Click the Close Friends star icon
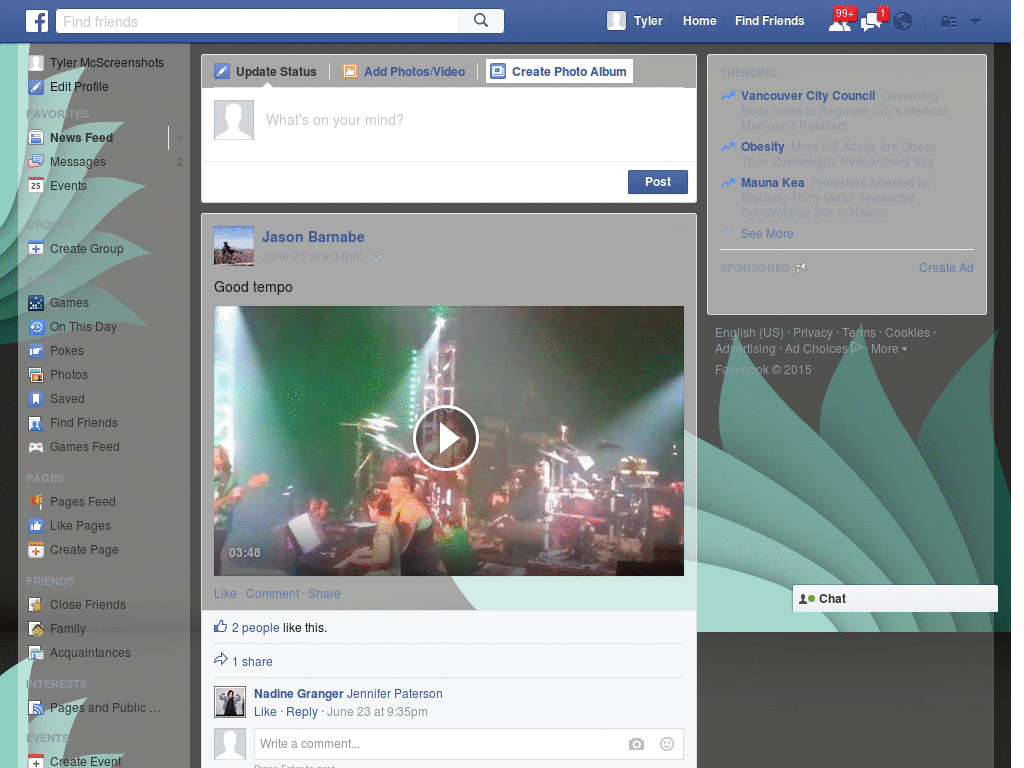 tap(36, 605)
